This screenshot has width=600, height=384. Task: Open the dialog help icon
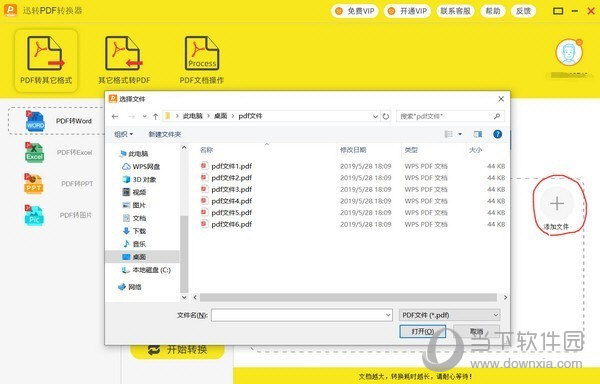coord(497,134)
